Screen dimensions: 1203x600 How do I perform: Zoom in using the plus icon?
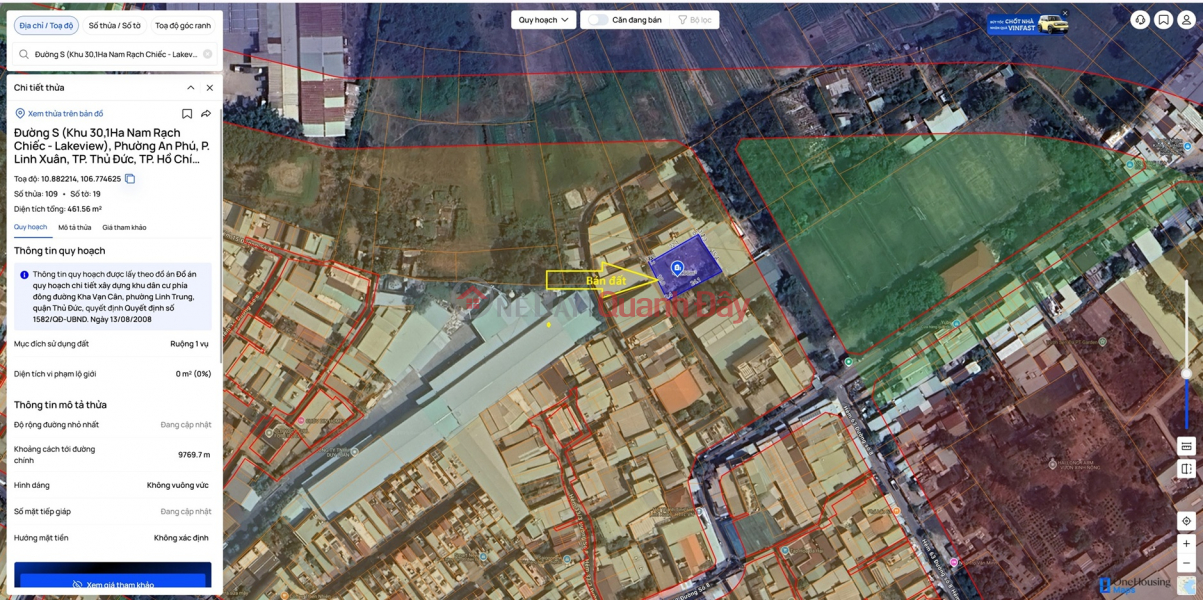coord(1185,544)
